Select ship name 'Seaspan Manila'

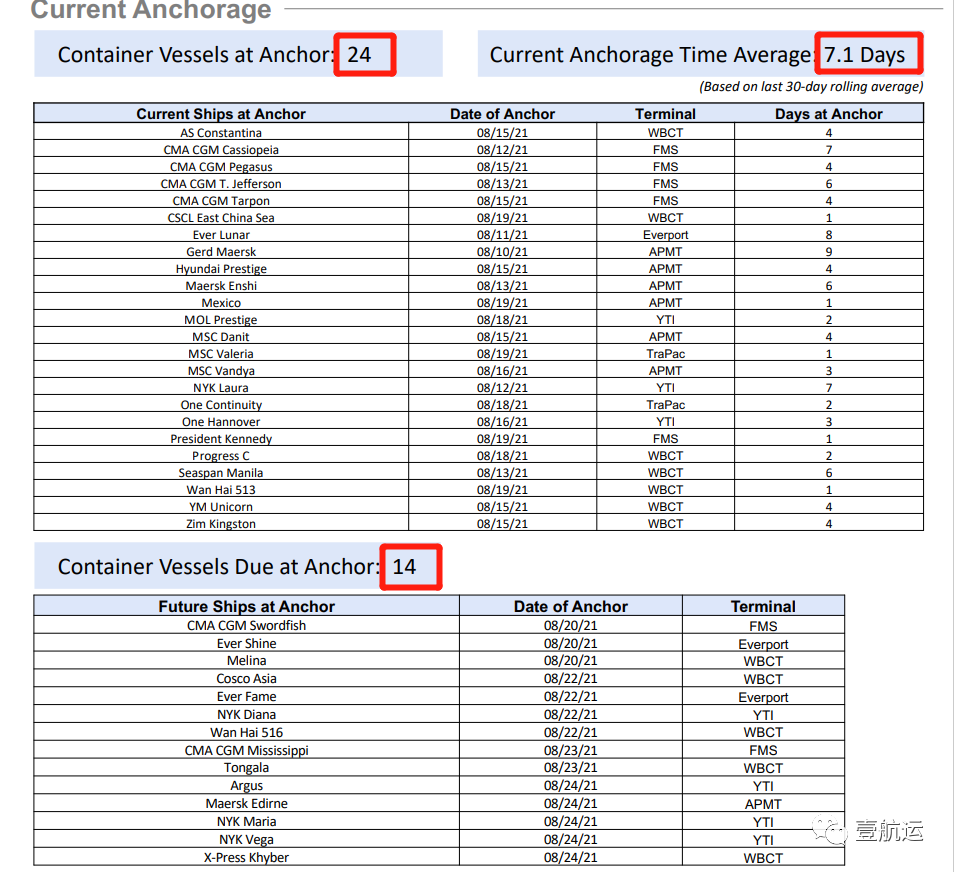tap(221, 473)
